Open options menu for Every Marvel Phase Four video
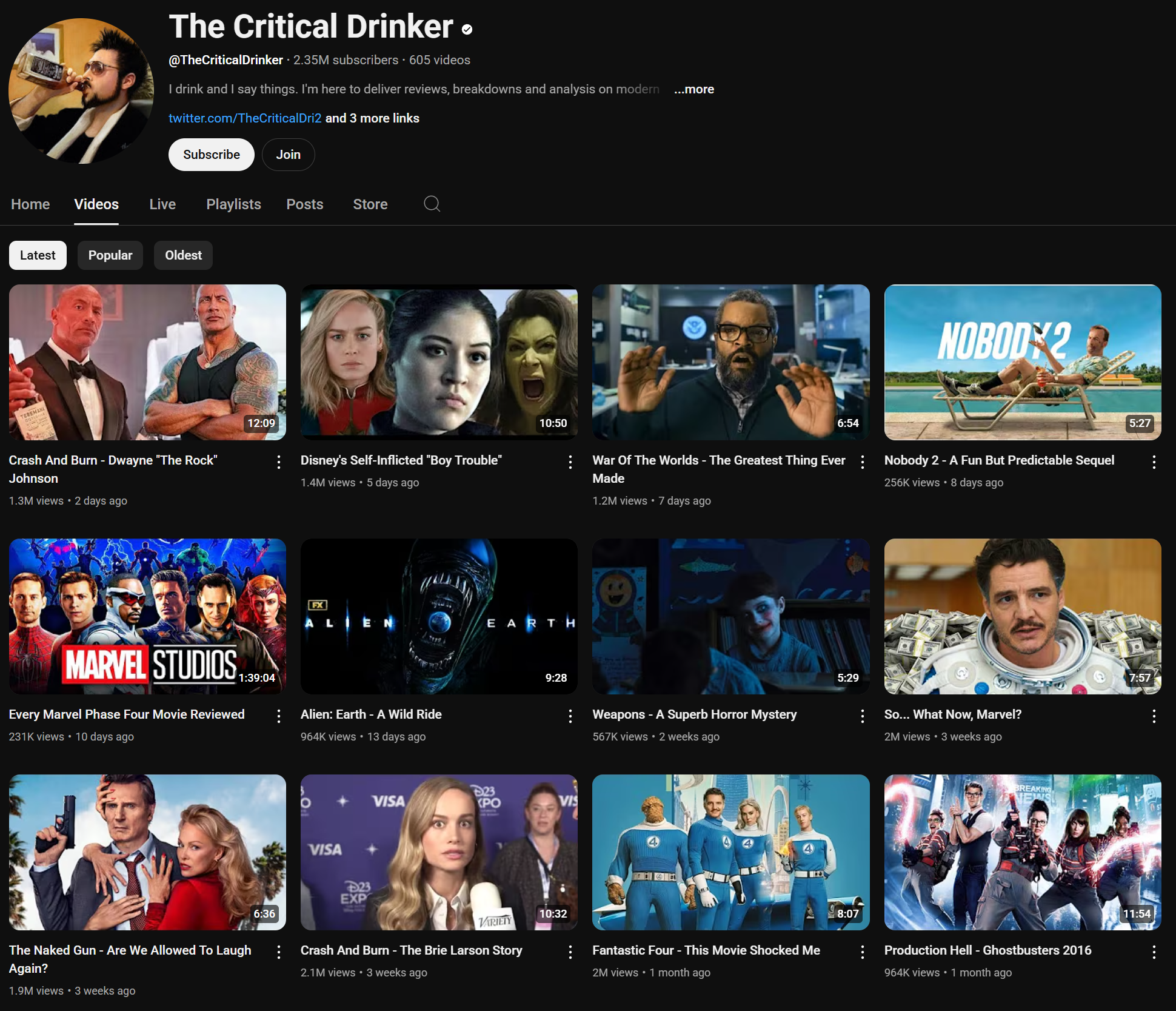 tap(278, 716)
